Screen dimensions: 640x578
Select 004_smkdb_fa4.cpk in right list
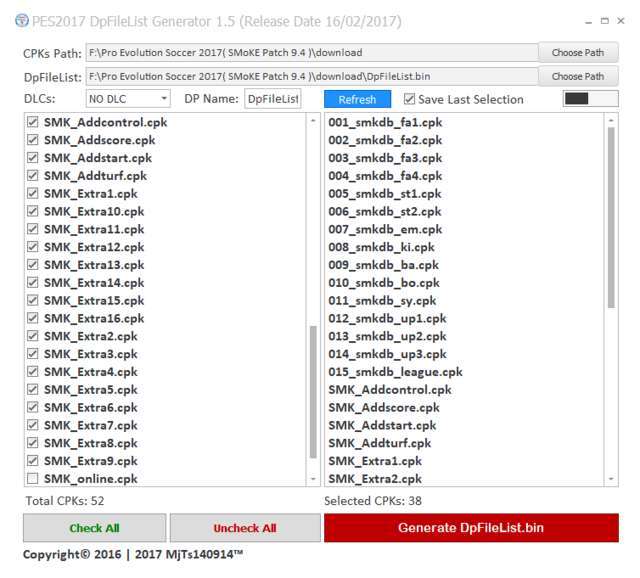pyautogui.click(x=385, y=176)
